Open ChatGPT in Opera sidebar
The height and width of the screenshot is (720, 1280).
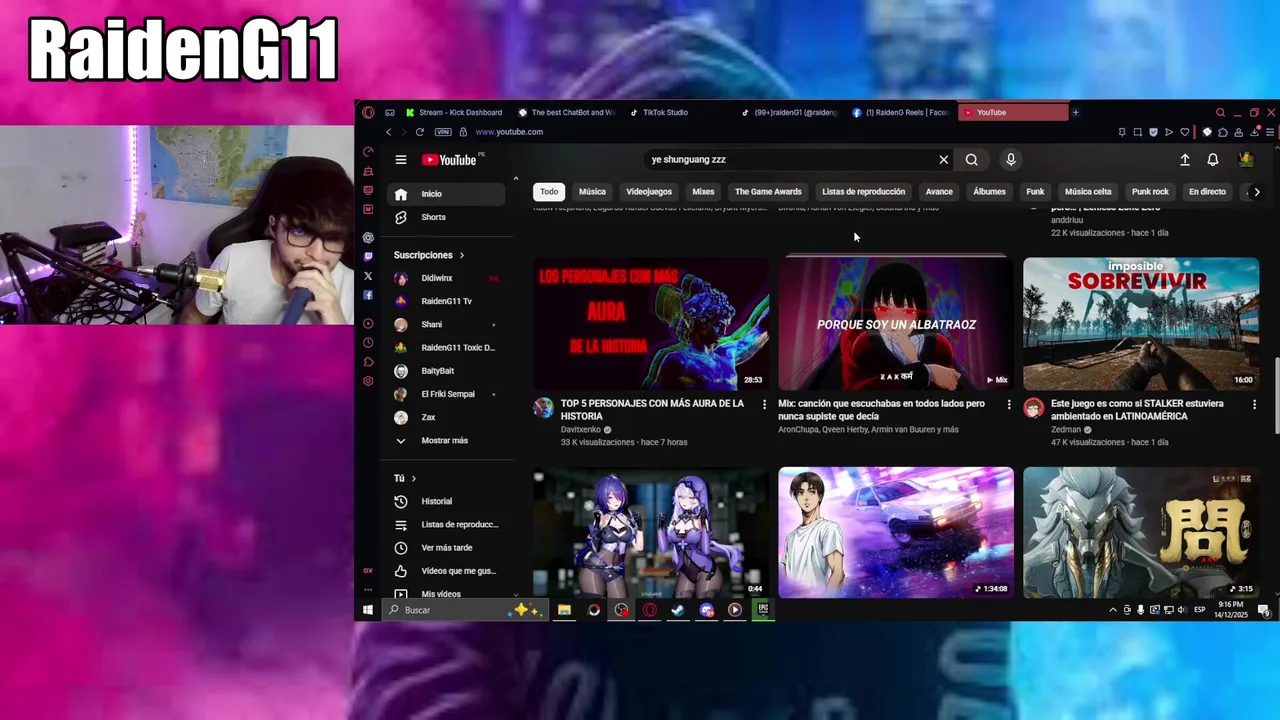(368, 237)
